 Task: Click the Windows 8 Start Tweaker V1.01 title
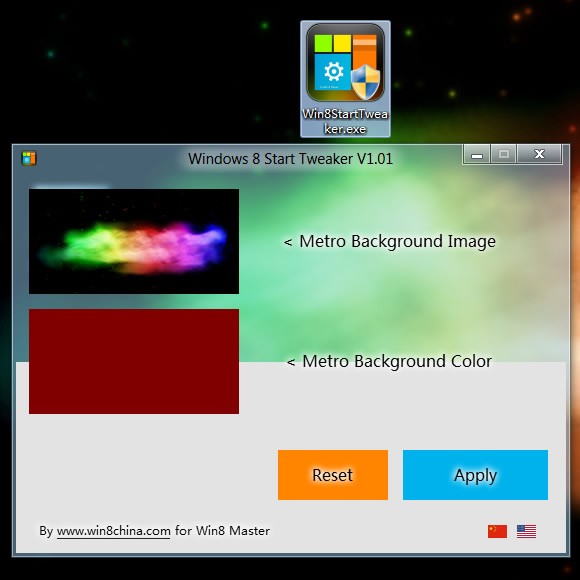290,159
